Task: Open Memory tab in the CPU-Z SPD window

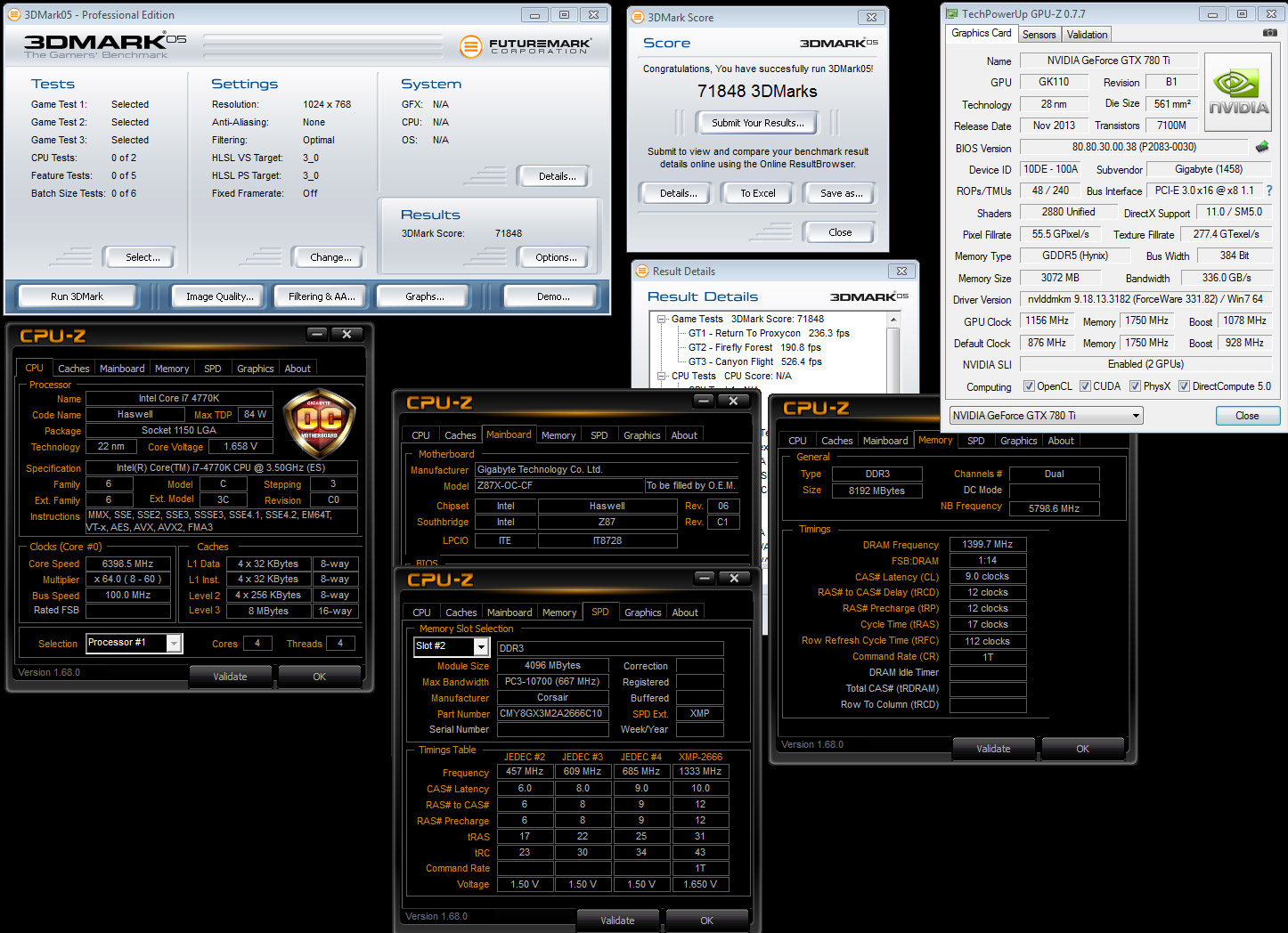Action: tap(559, 613)
